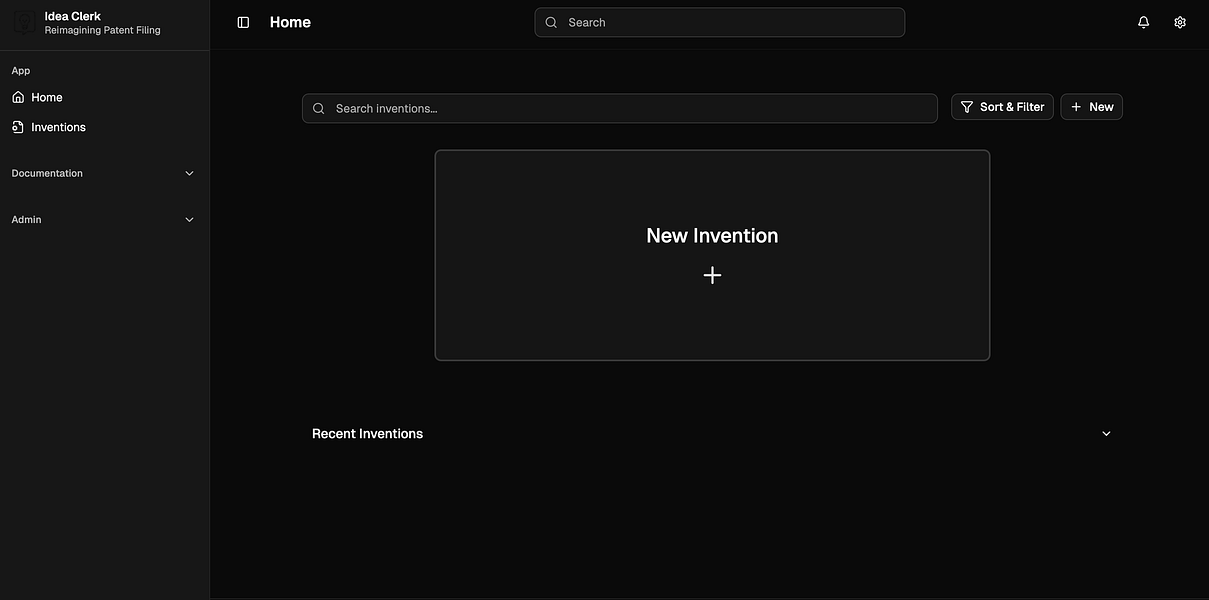The image size is (1209, 600).
Task: Click the New Invention card
Action: [712, 255]
